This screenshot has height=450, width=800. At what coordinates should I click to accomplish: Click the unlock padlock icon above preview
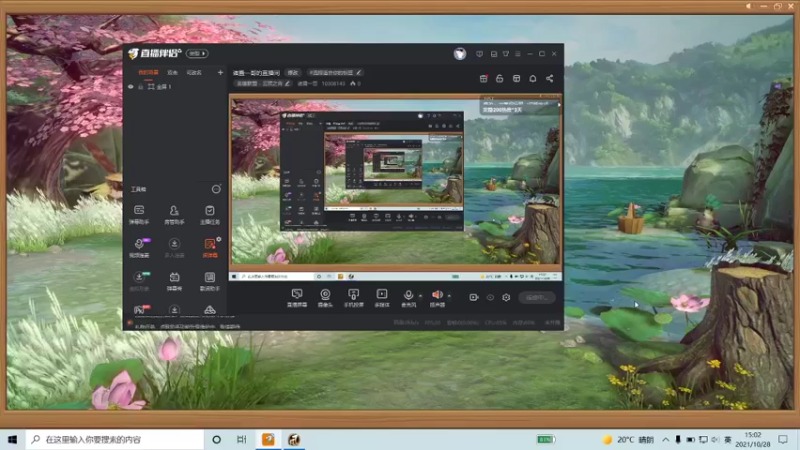pyautogui.click(x=499, y=79)
